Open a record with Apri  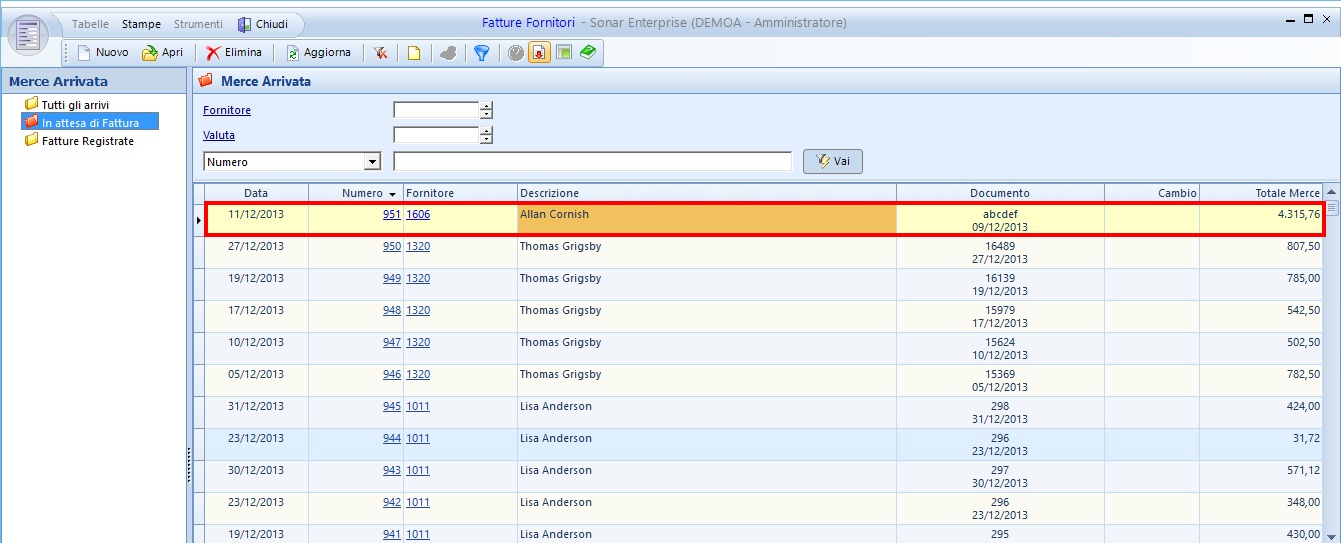pos(162,53)
